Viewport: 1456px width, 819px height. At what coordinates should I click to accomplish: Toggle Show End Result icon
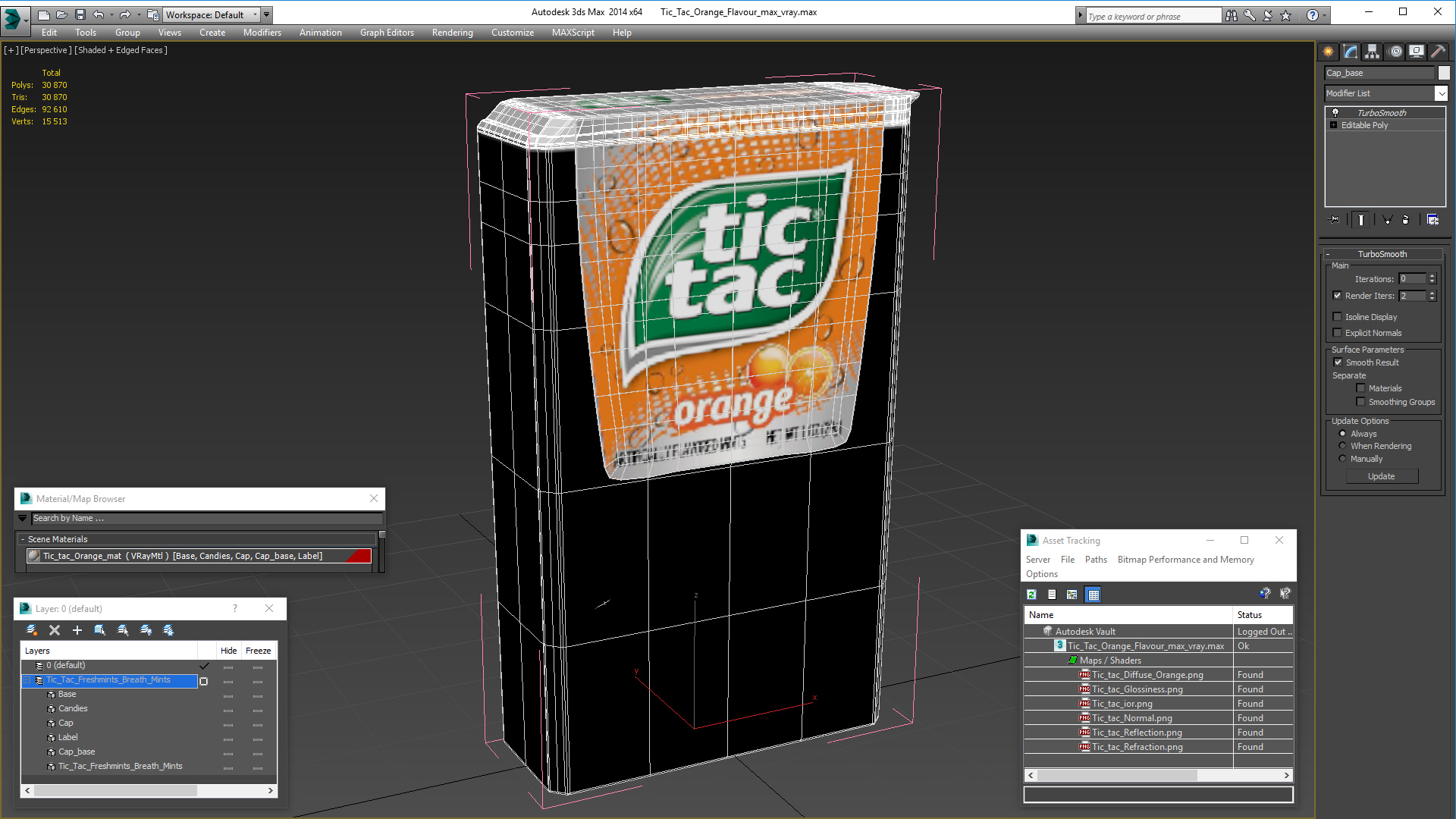[1361, 220]
